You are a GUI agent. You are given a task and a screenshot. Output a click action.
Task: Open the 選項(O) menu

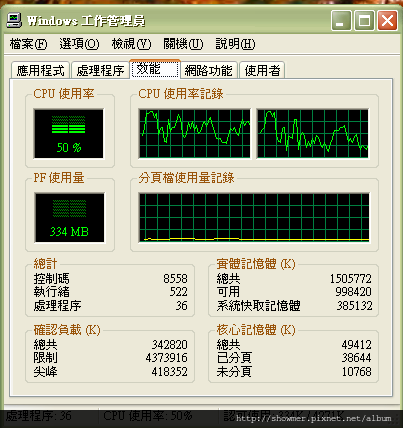tap(79, 44)
